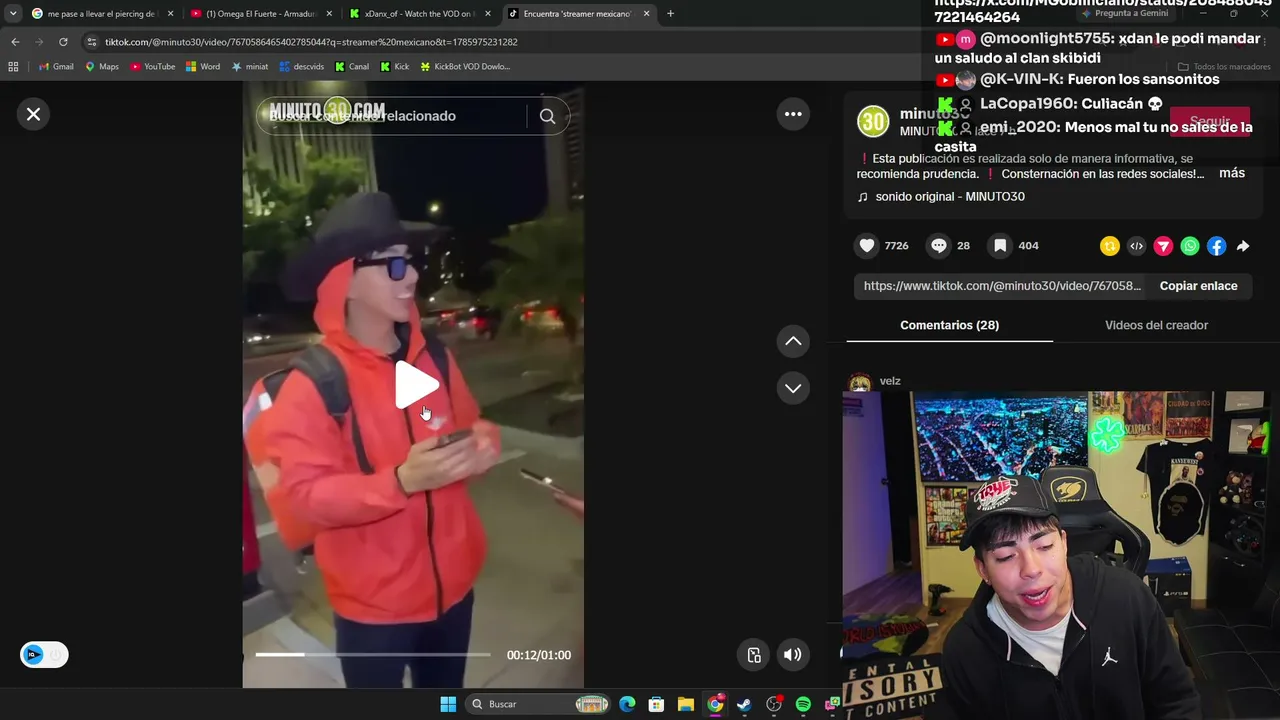Open the KickBot VOD Downloader bookmark
Viewport: 1280px width, 720px height.
point(465,67)
